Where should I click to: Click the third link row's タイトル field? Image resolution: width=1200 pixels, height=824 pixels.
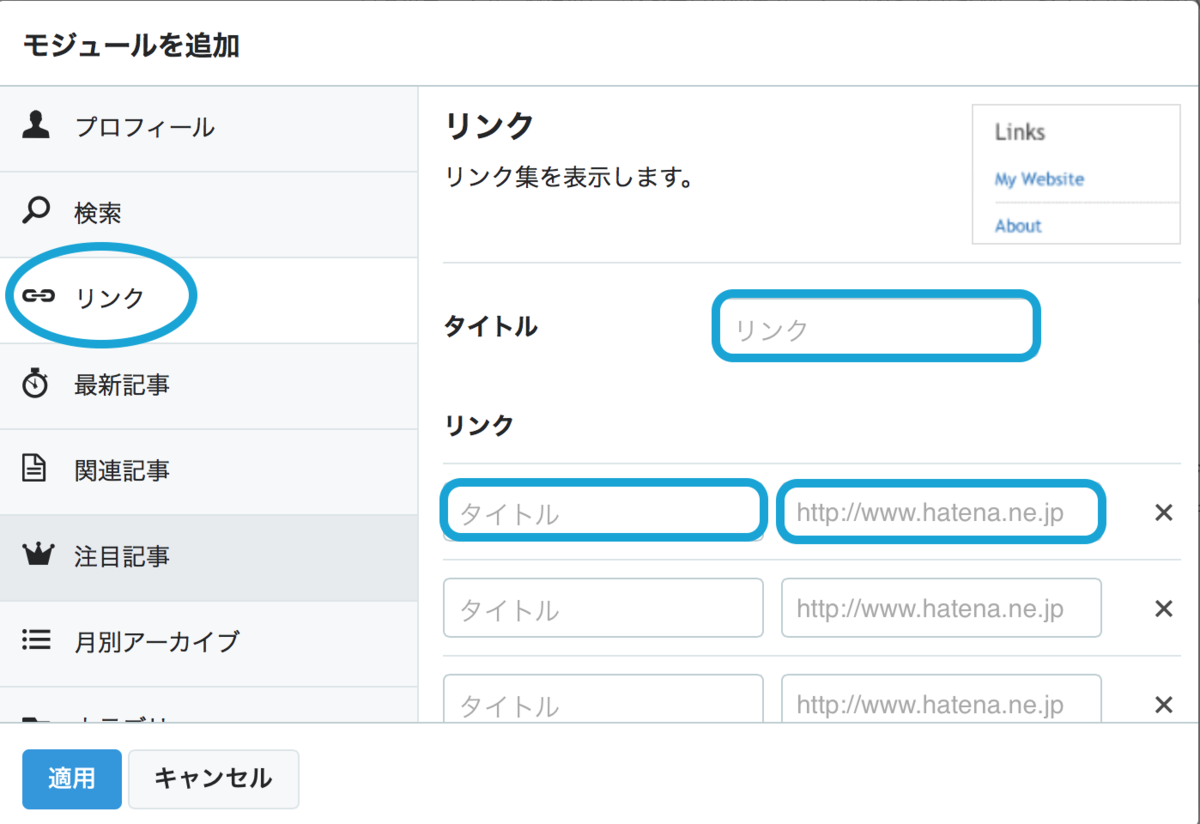[x=603, y=698]
